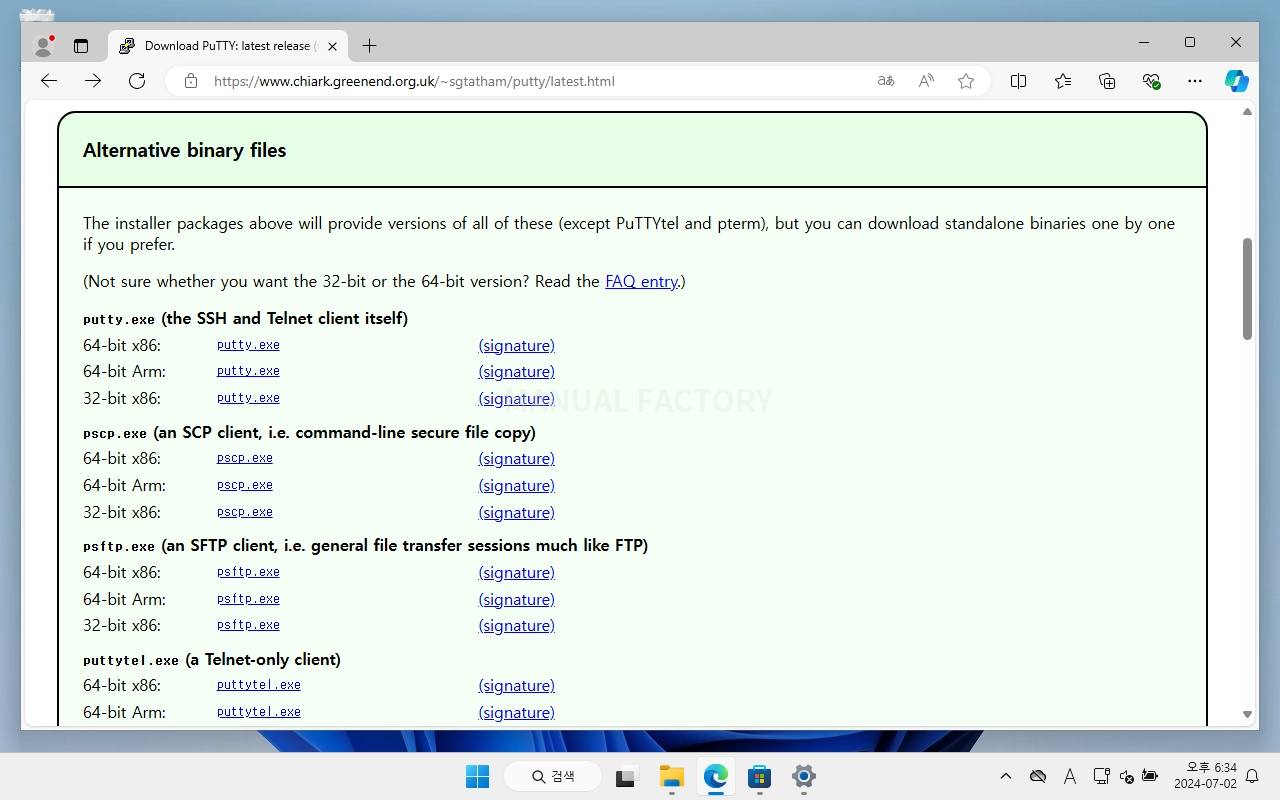Open clock and date 2024-07-02

1205,776
